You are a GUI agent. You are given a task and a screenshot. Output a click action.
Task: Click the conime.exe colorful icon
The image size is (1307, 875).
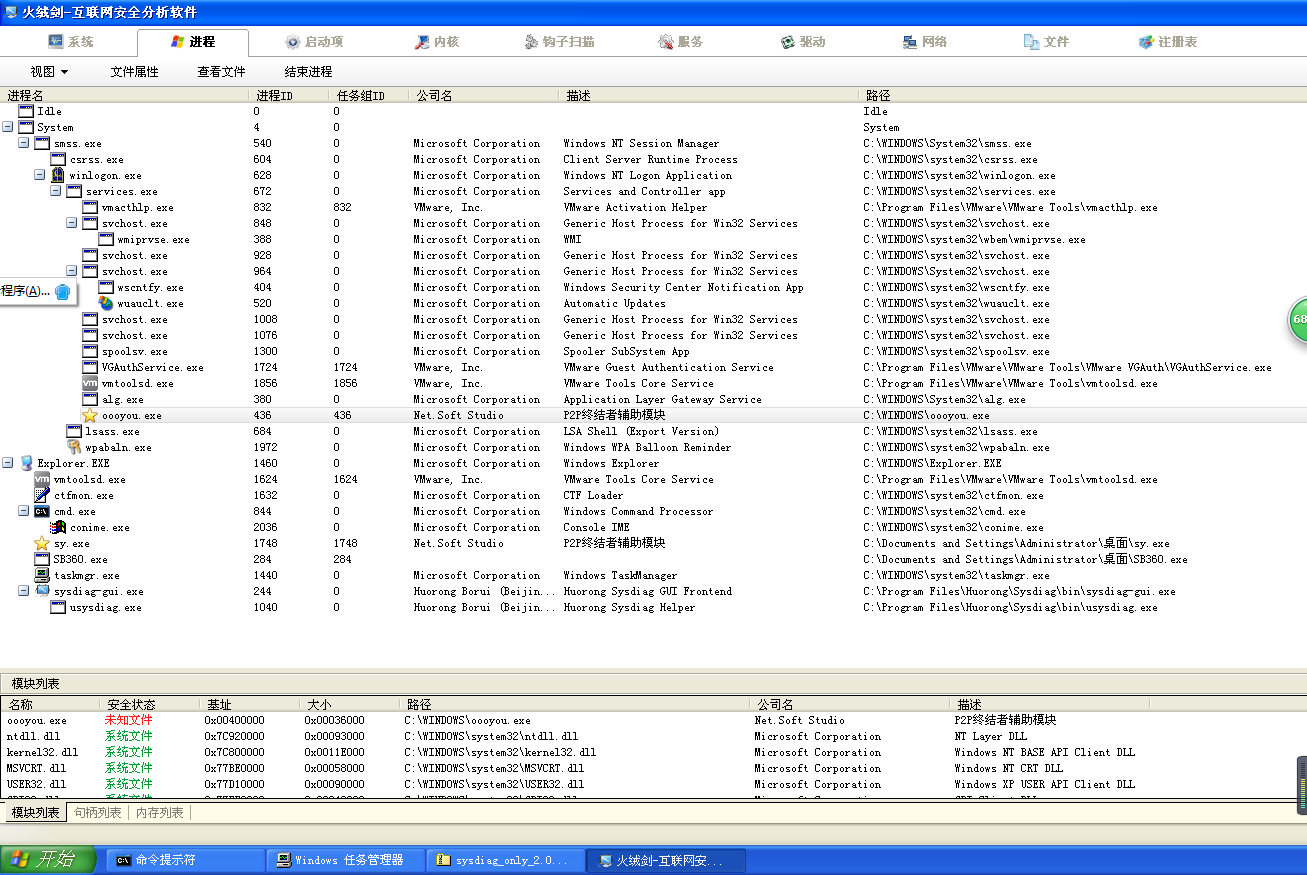(x=58, y=527)
